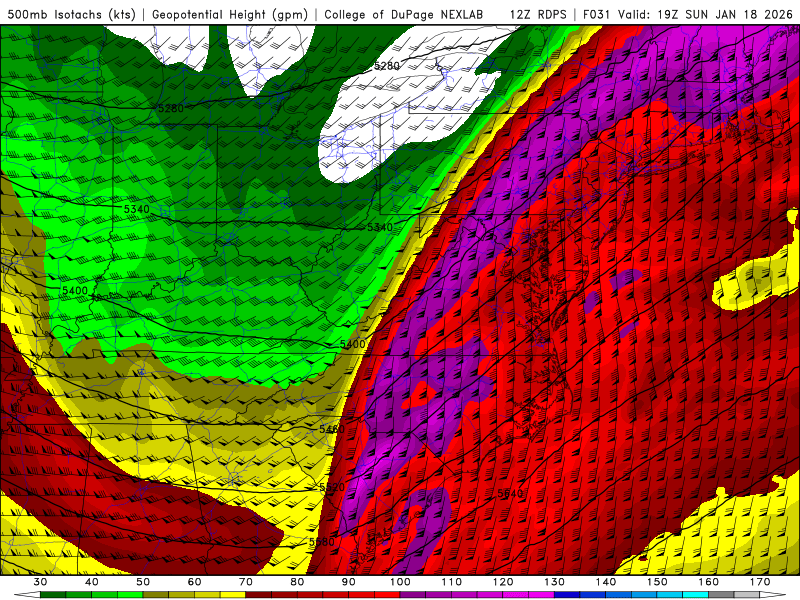Click the olive swatch starting at 50
800x600 pixels.
point(156,595)
